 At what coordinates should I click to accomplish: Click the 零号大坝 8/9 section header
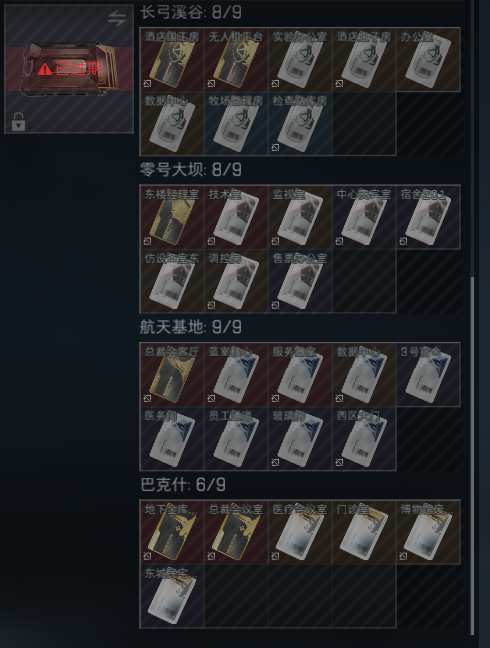(191, 169)
